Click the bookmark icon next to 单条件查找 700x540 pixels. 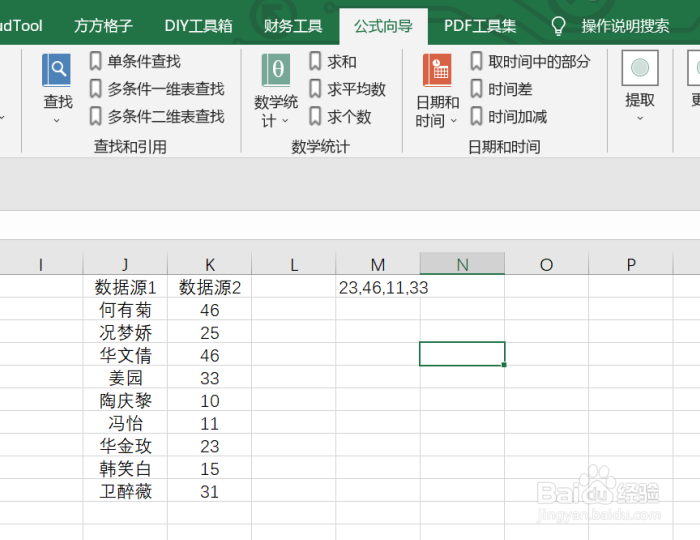pos(95,61)
